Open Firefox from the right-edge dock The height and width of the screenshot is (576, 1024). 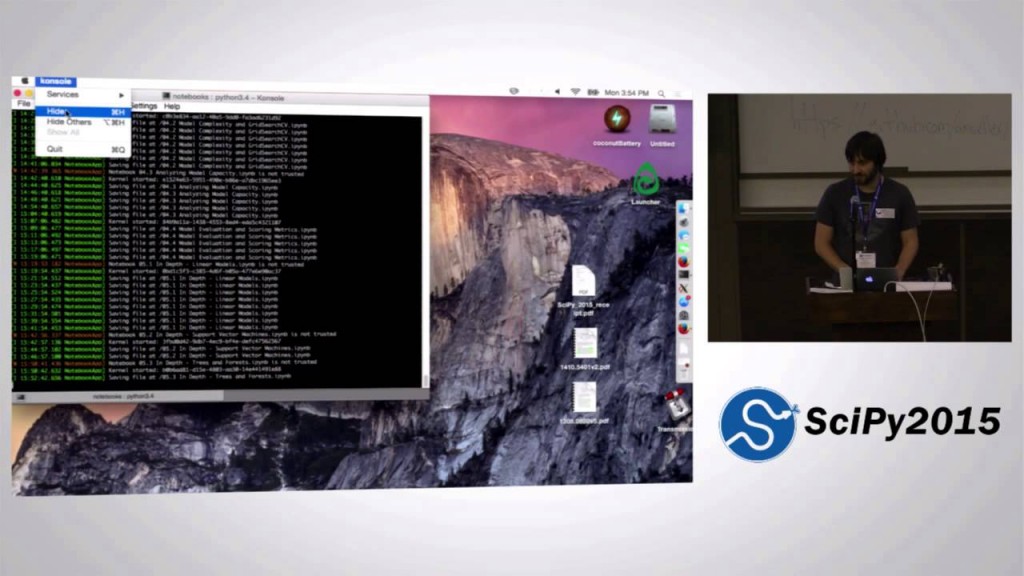pyautogui.click(x=684, y=261)
